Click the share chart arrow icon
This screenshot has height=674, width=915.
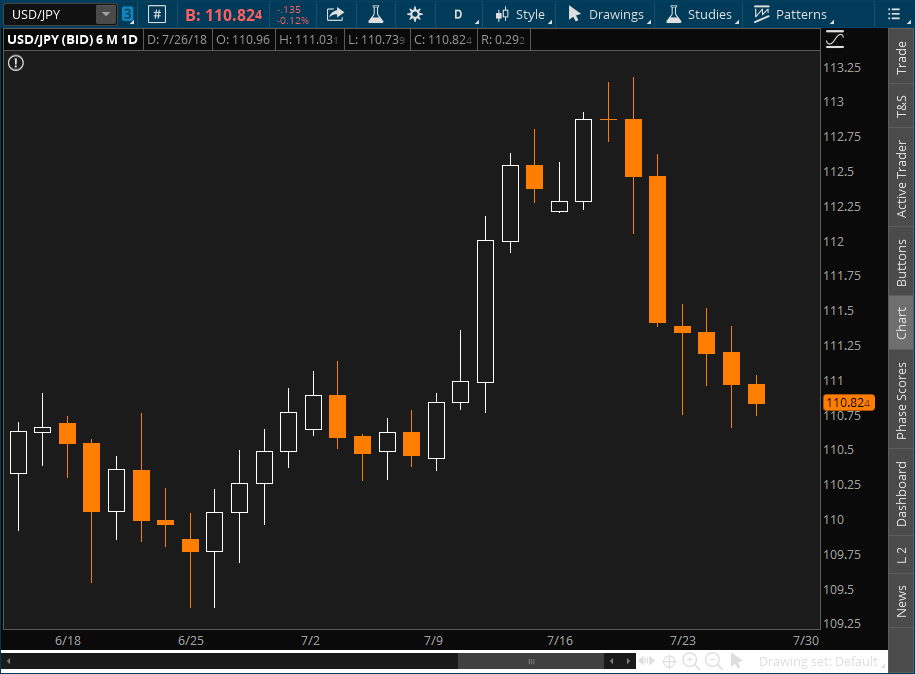pos(335,14)
